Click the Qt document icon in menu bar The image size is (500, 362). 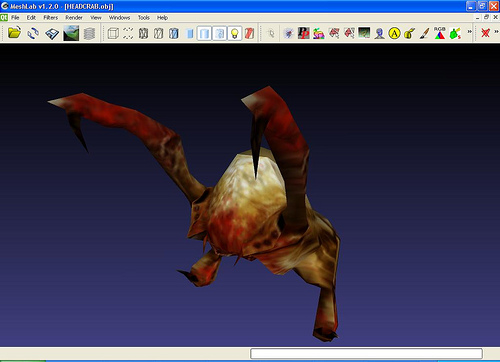tap(4, 18)
